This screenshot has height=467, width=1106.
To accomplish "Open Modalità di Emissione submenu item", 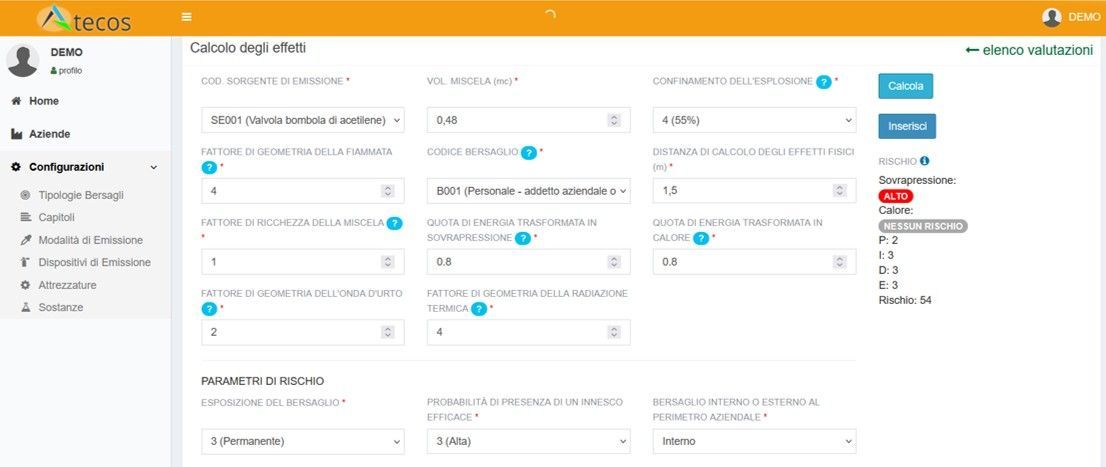I will 90,240.
